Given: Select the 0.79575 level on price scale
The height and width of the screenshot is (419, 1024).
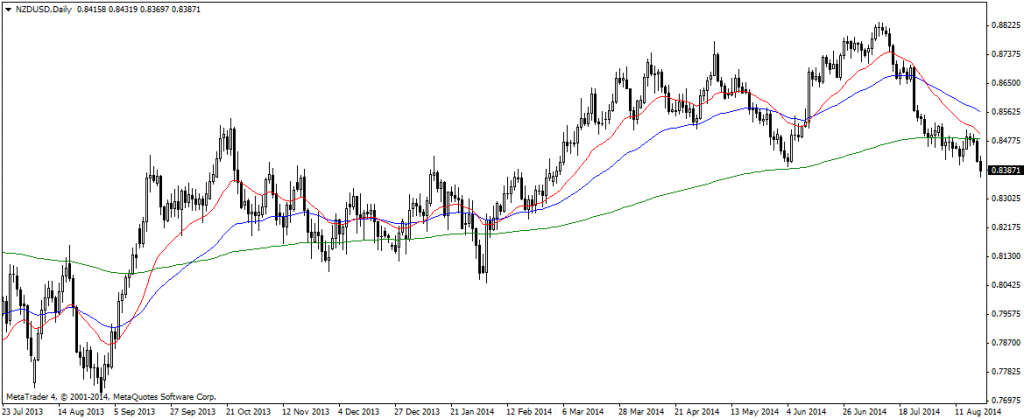Looking at the screenshot, I should coord(1004,314).
